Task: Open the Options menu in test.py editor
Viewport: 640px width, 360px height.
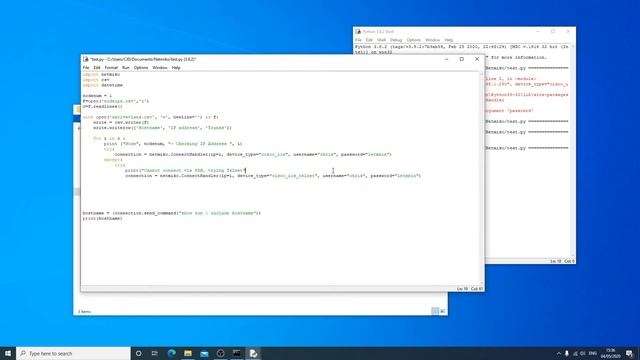Action: 141,68
